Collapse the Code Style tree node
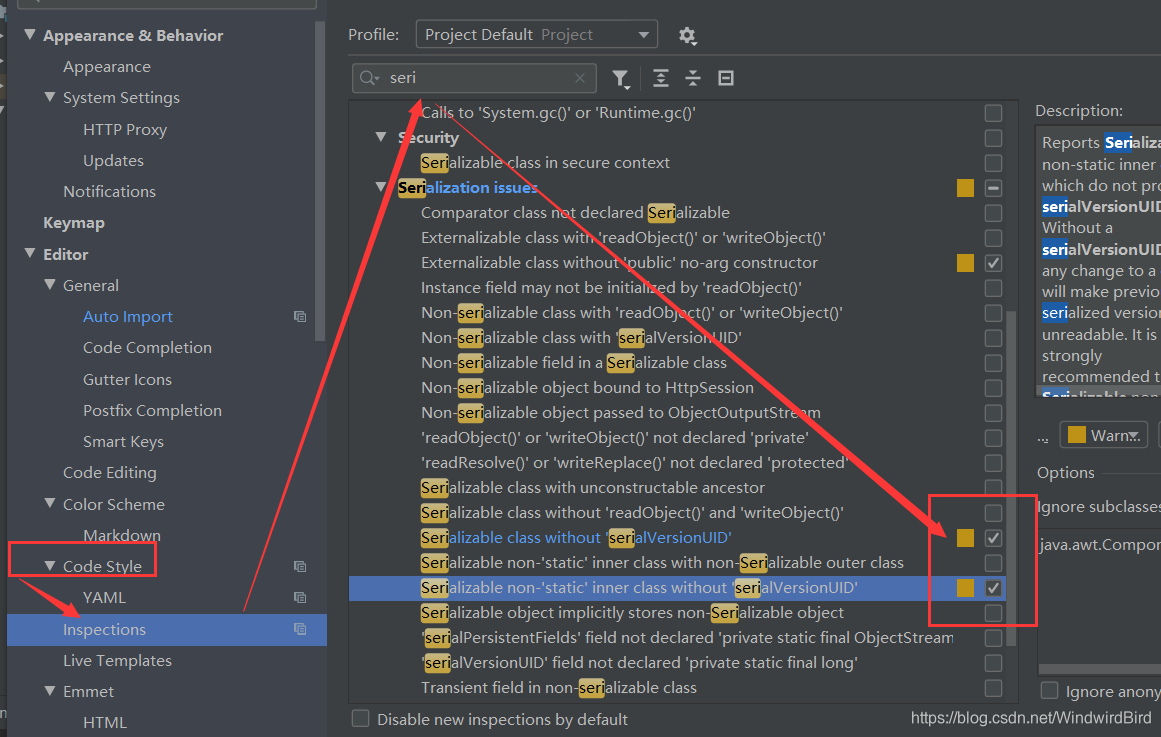Viewport: 1161px width, 737px height. (x=50, y=565)
